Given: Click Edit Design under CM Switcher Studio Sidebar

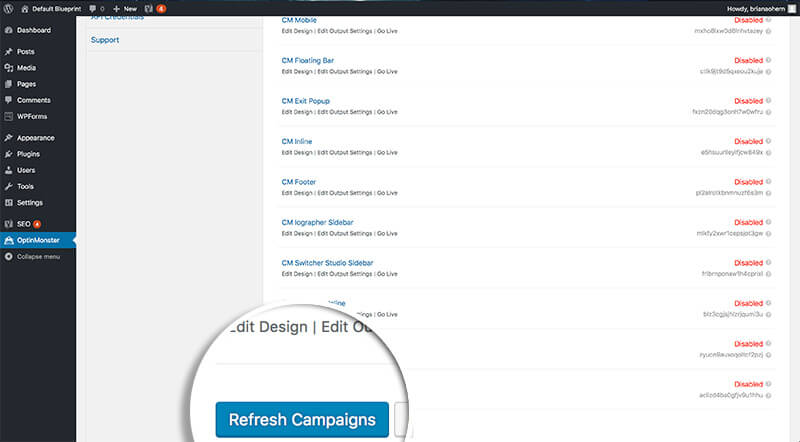Looking at the screenshot, I should (297, 274).
